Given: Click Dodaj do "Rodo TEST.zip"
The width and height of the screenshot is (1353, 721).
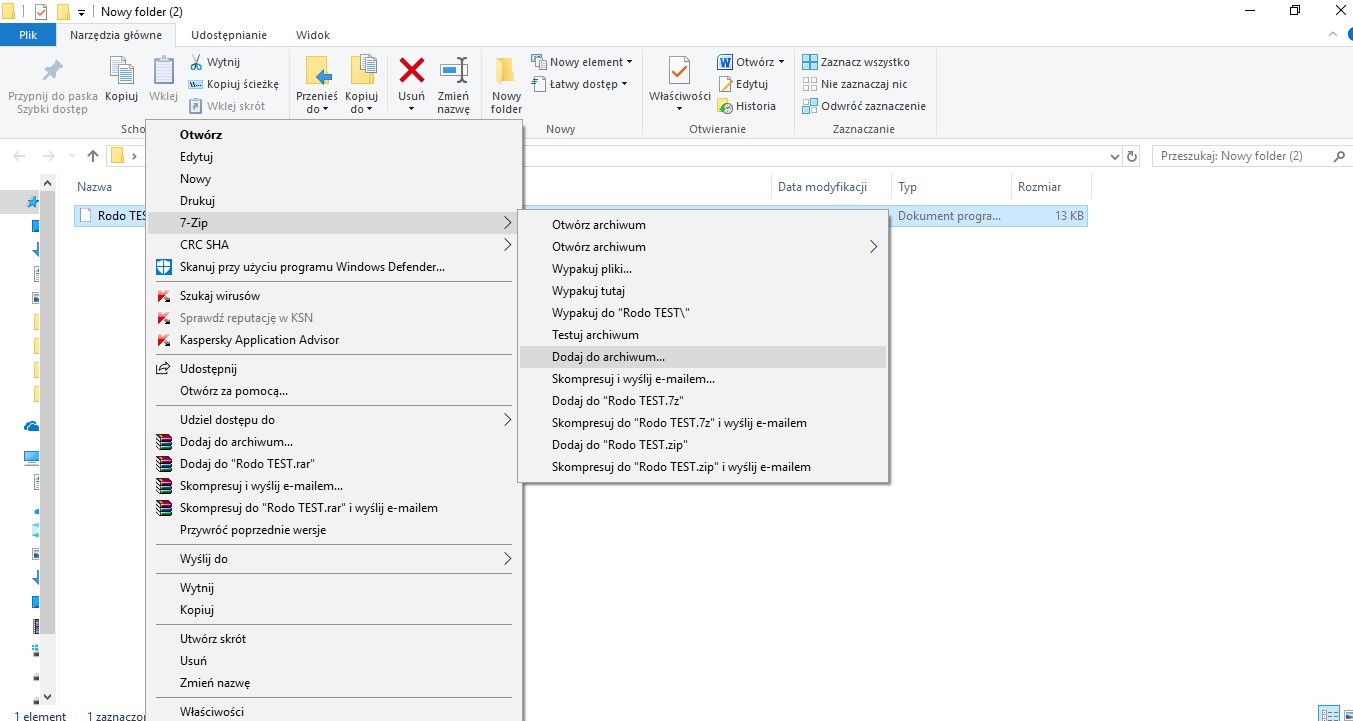Looking at the screenshot, I should (703, 445).
